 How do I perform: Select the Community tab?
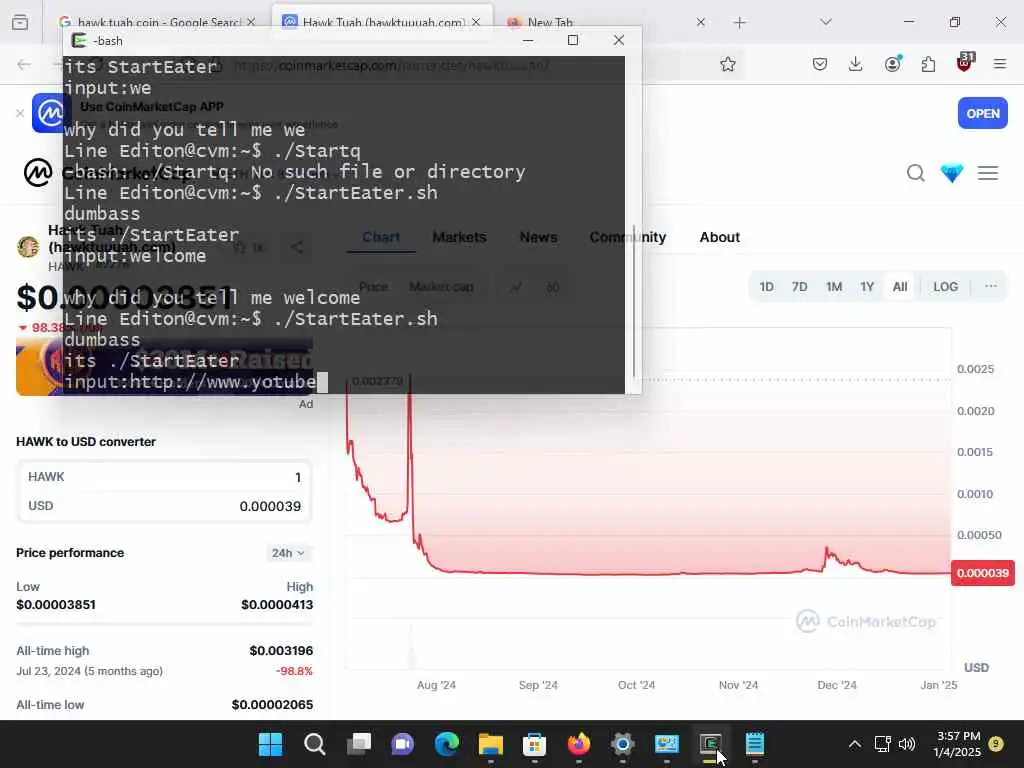(x=628, y=237)
